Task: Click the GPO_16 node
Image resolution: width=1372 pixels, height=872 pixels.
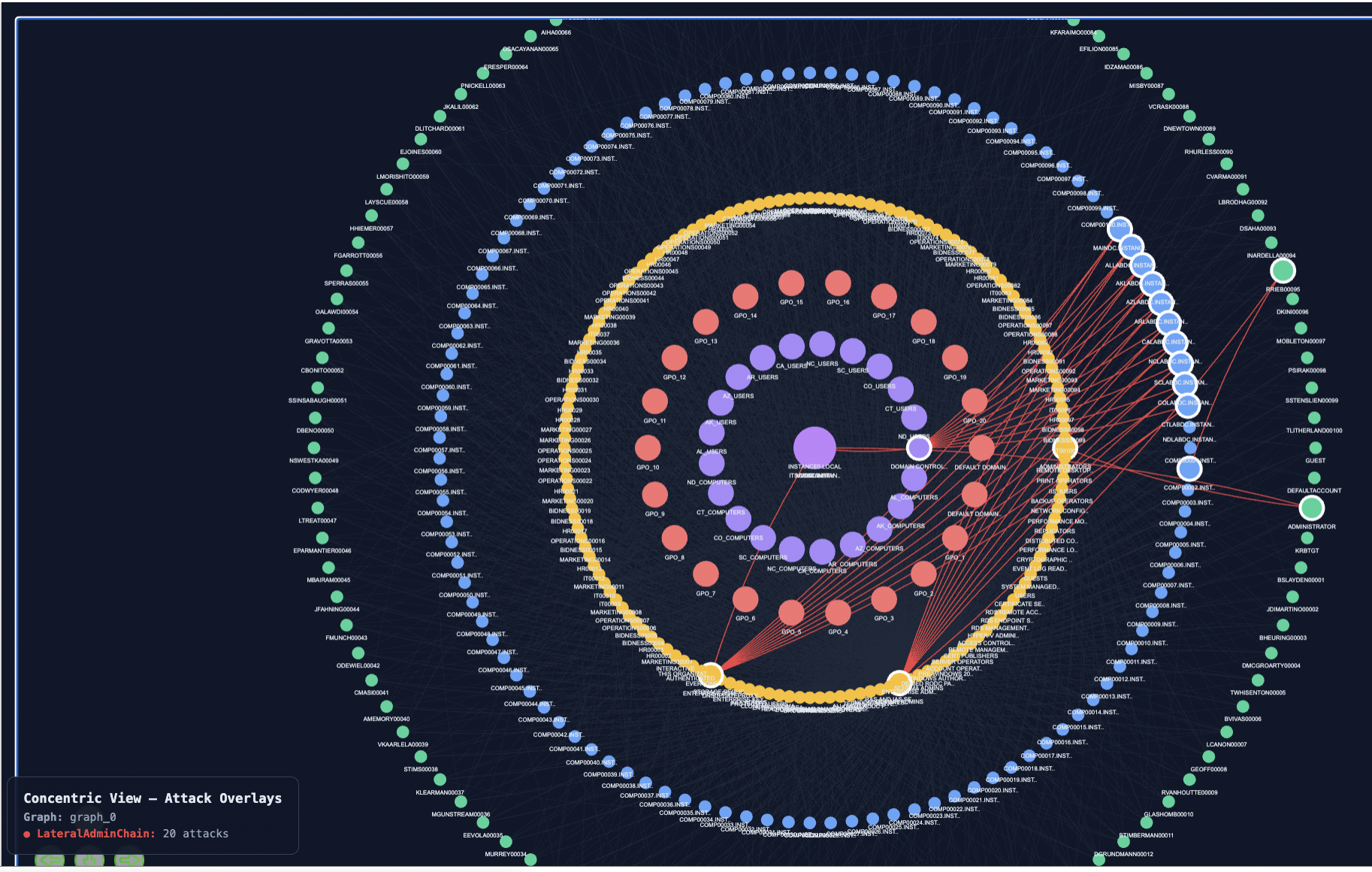Action: [x=838, y=283]
